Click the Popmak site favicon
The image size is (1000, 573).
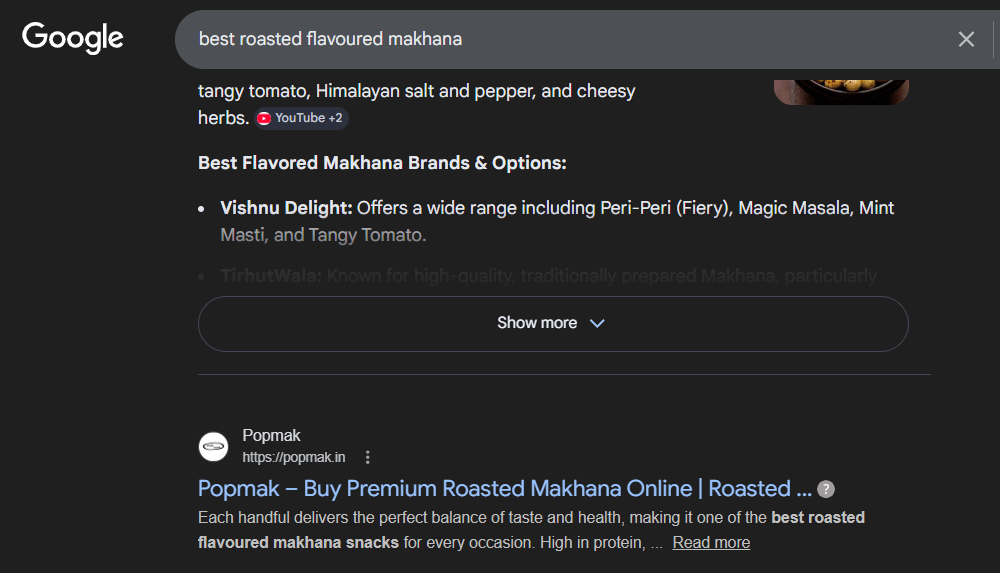coord(213,446)
